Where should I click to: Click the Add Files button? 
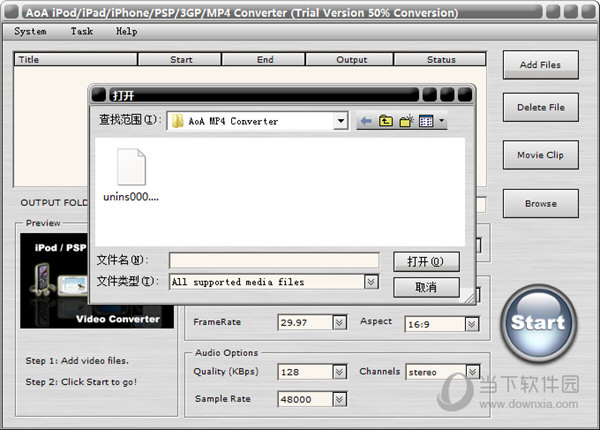[540, 65]
